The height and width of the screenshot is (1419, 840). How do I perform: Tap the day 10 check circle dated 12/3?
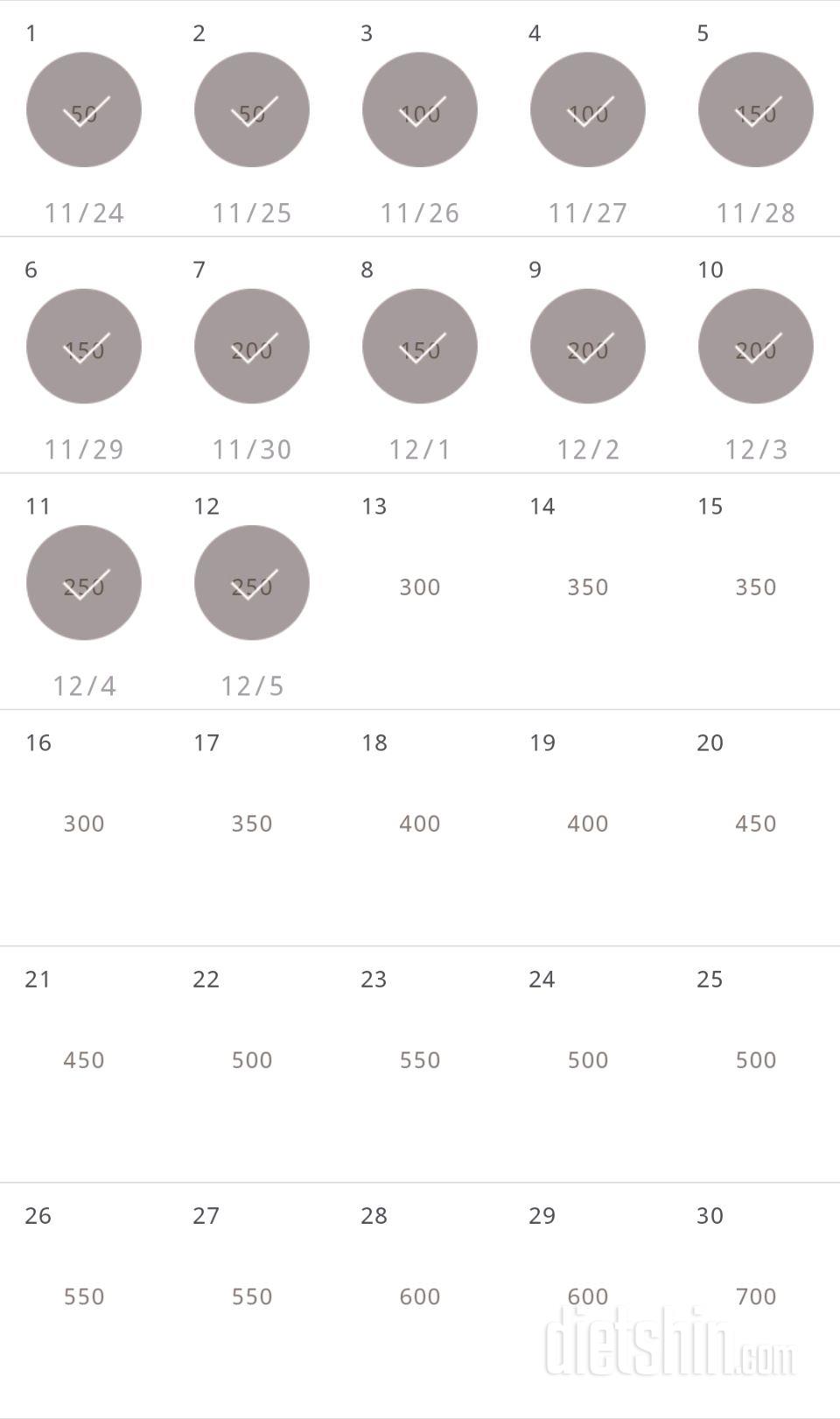pyautogui.click(x=756, y=347)
